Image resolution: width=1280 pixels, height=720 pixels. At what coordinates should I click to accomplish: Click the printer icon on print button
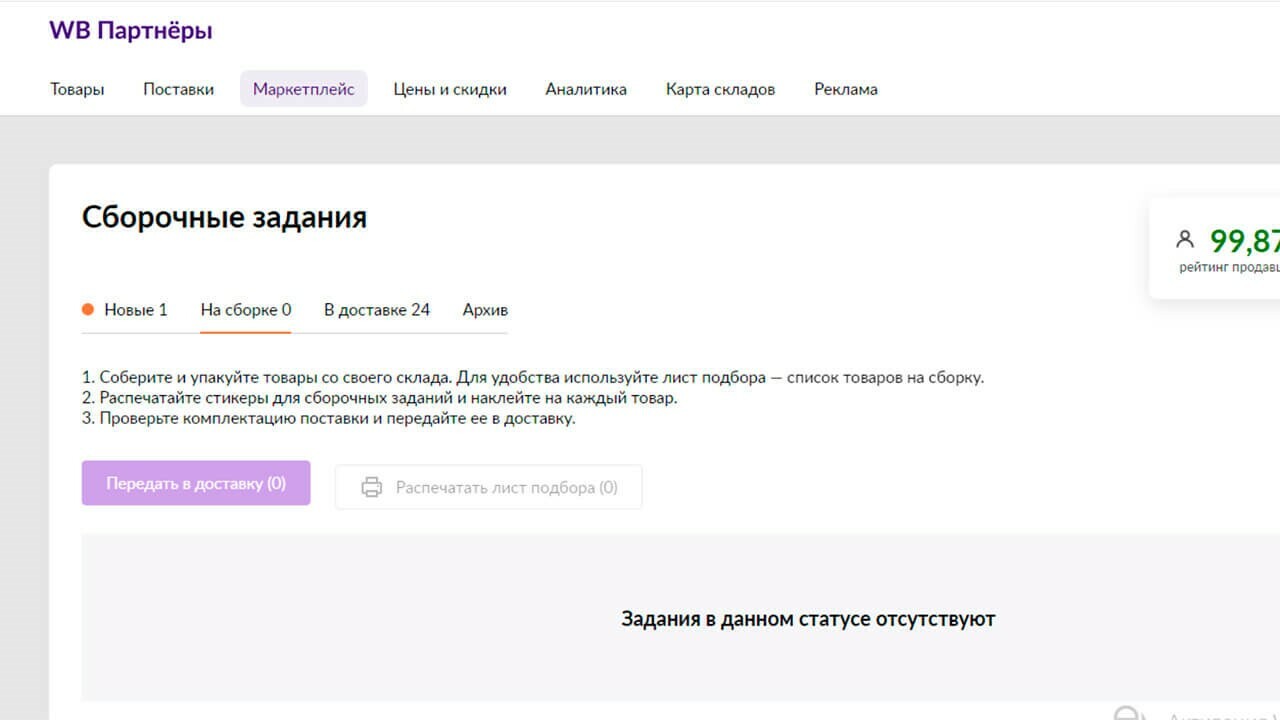(372, 488)
